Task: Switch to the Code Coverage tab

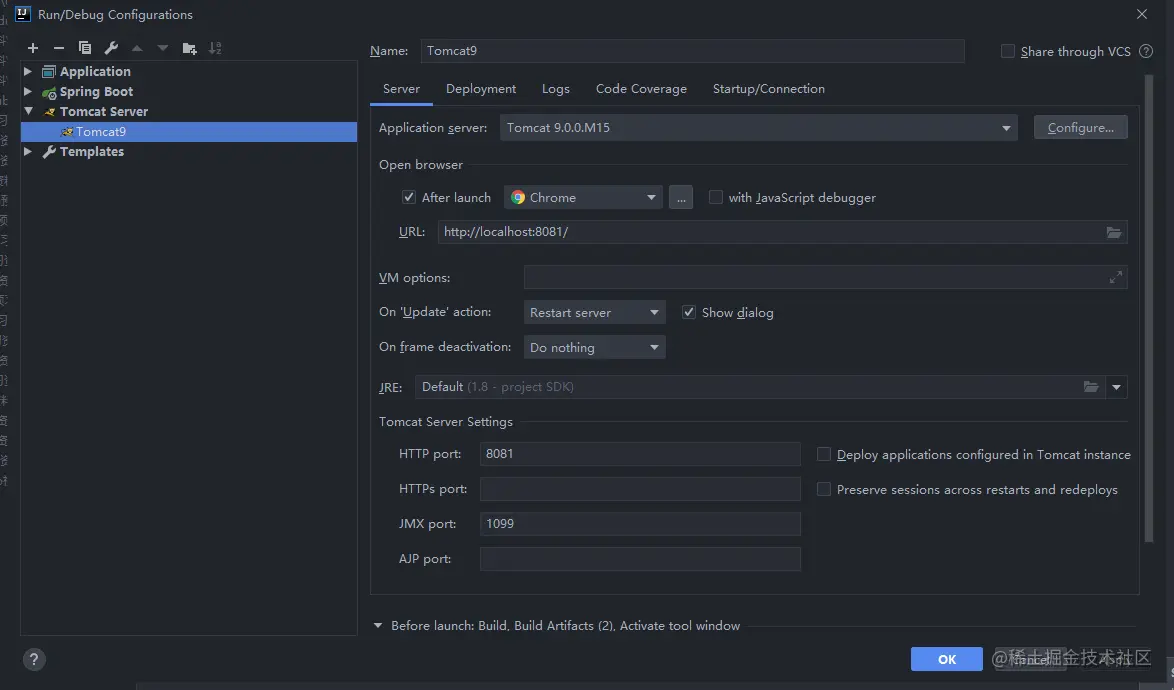Action: pos(641,89)
